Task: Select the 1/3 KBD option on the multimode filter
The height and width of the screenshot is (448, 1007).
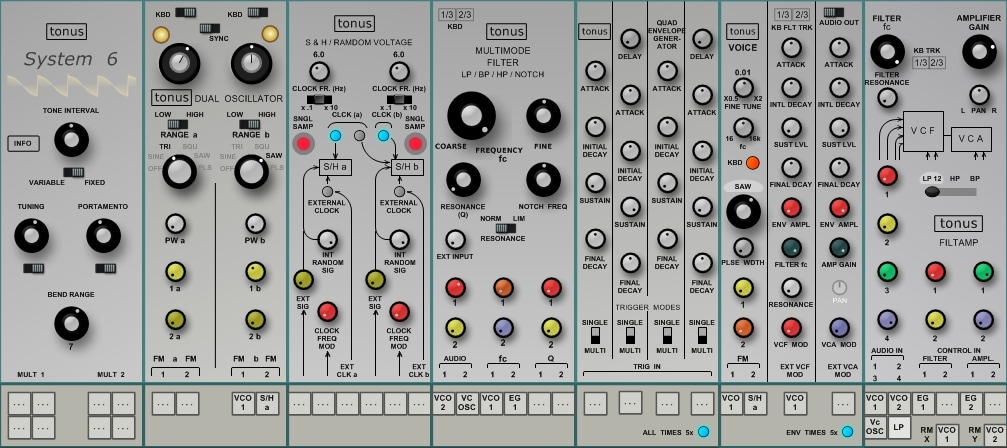Action: click(x=447, y=15)
